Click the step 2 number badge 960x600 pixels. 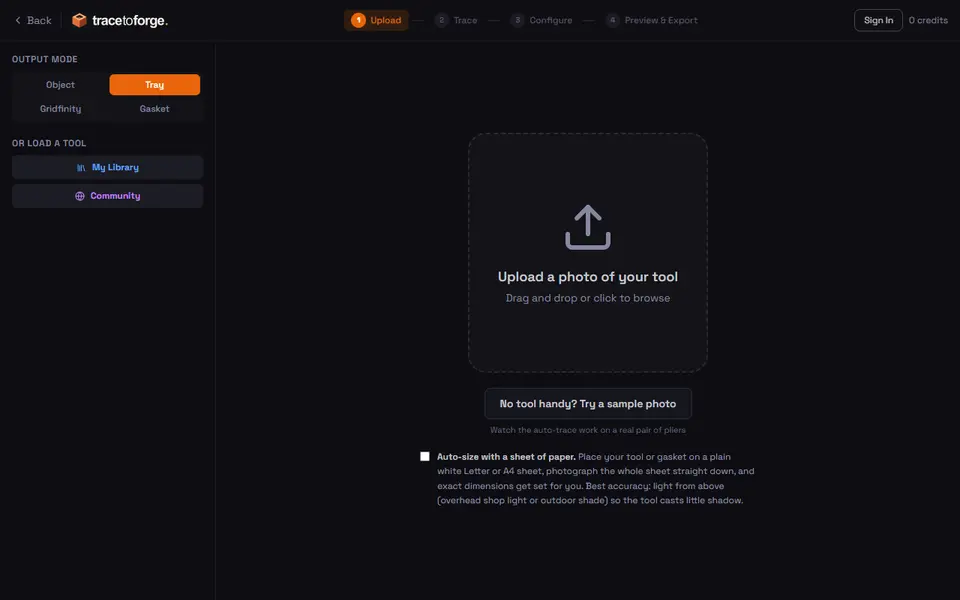pyautogui.click(x=441, y=20)
